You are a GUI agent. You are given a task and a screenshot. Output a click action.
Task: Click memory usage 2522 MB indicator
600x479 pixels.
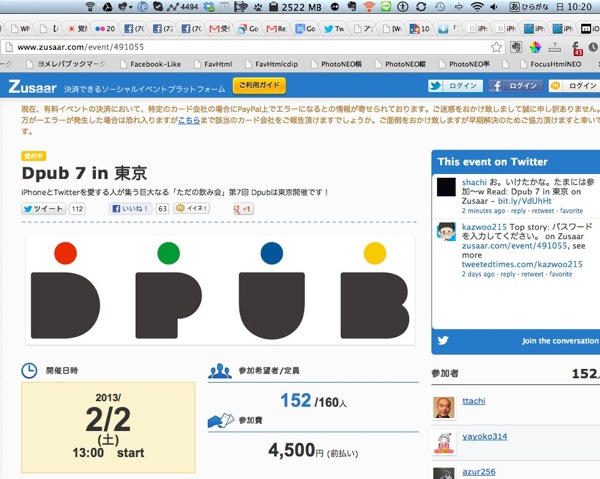[295, 7]
